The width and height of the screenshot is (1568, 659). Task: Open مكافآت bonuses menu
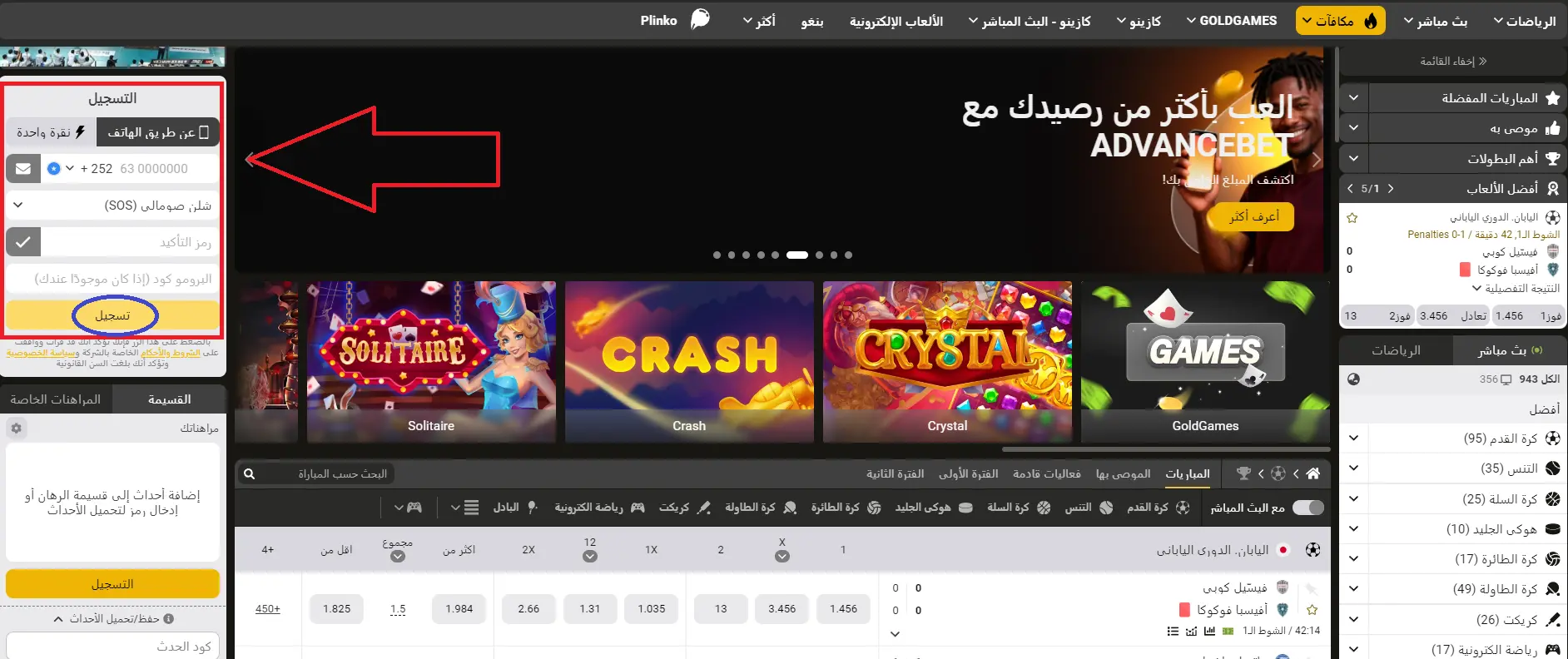pyautogui.click(x=1341, y=21)
